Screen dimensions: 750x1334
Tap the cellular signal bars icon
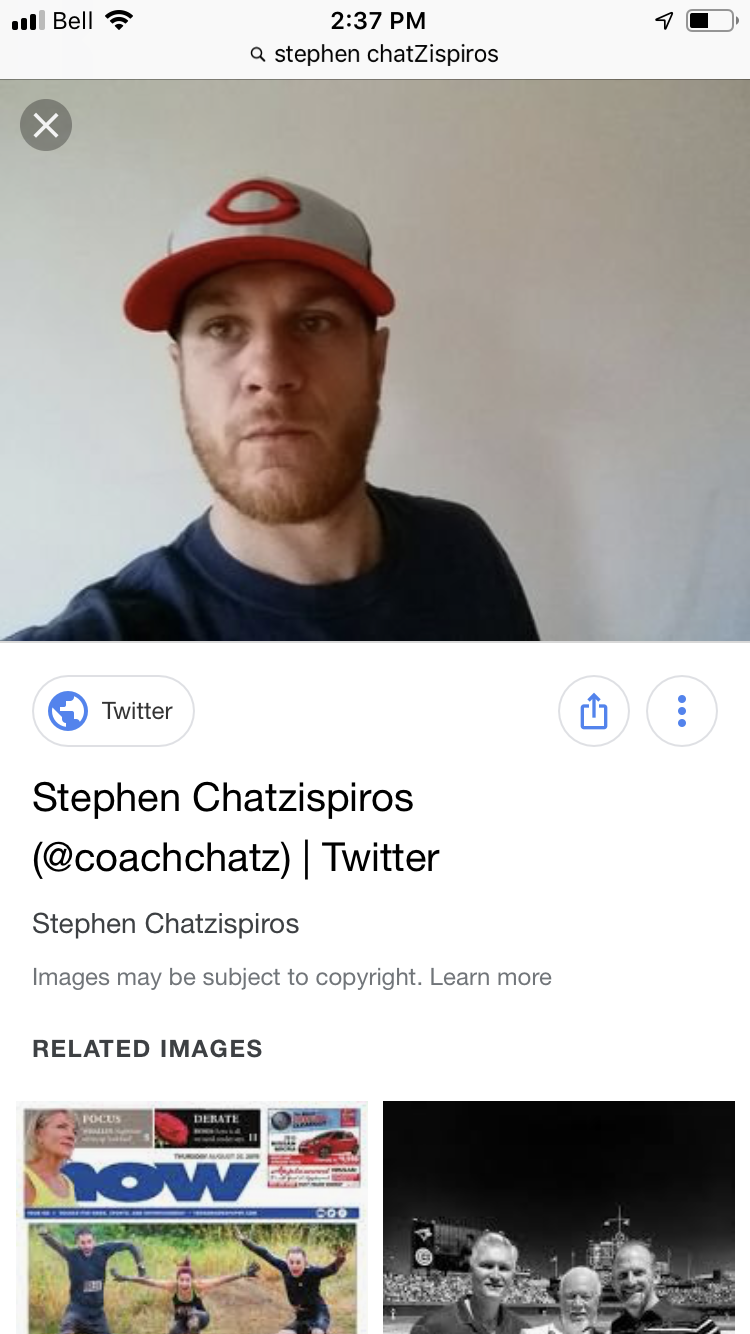coord(28,21)
